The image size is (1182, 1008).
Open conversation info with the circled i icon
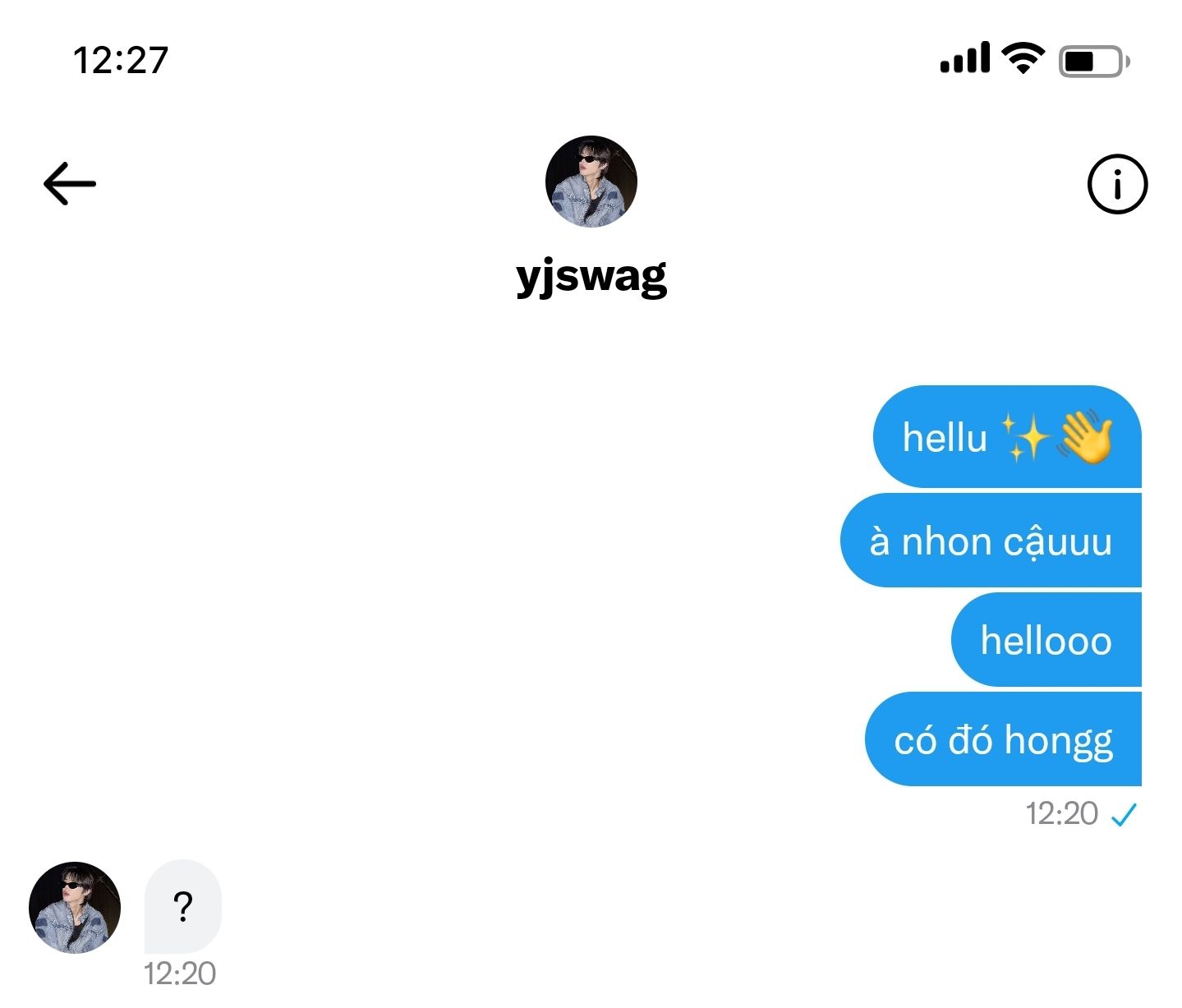coord(1117,184)
